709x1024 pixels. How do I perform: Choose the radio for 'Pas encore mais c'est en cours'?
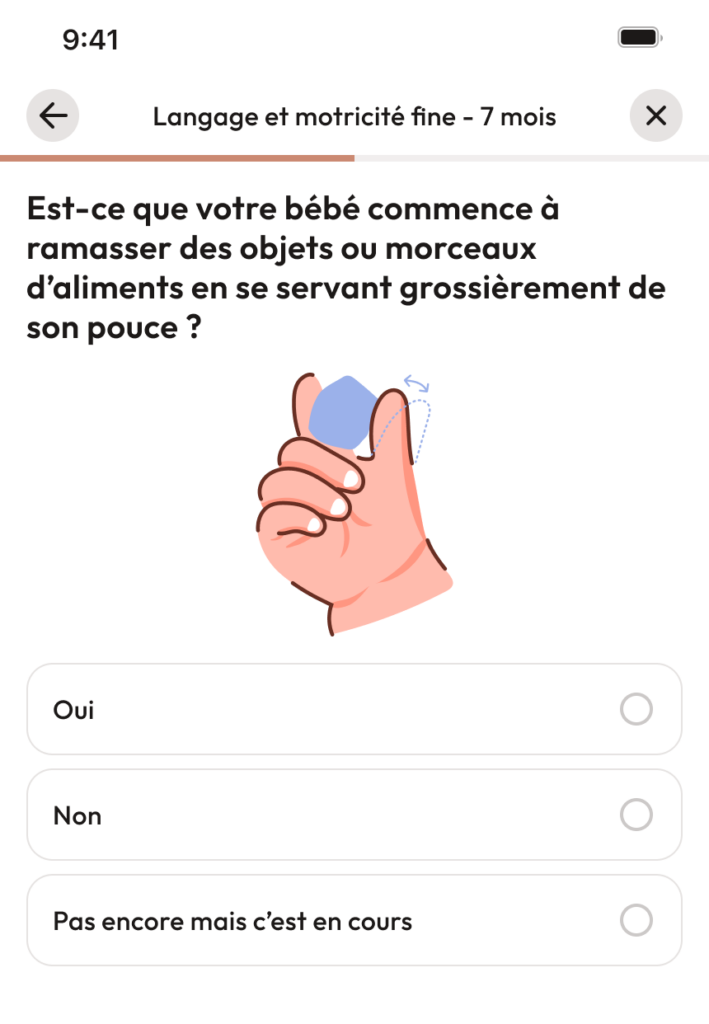point(636,920)
